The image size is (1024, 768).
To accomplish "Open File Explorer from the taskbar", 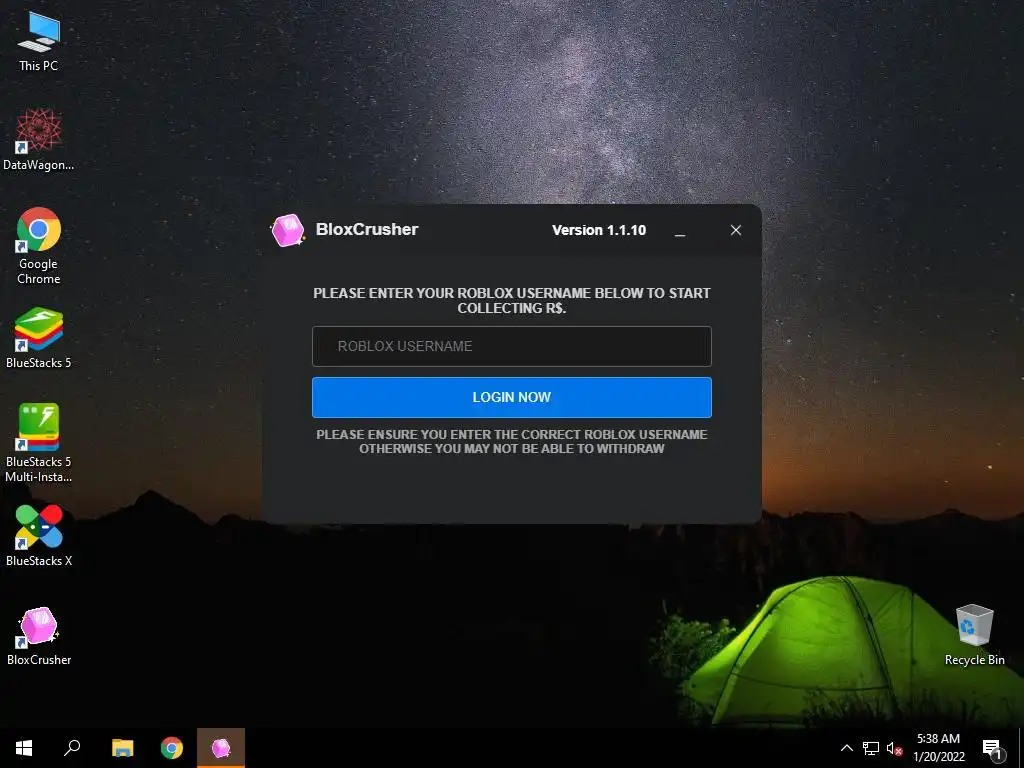I will pos(122,748).
